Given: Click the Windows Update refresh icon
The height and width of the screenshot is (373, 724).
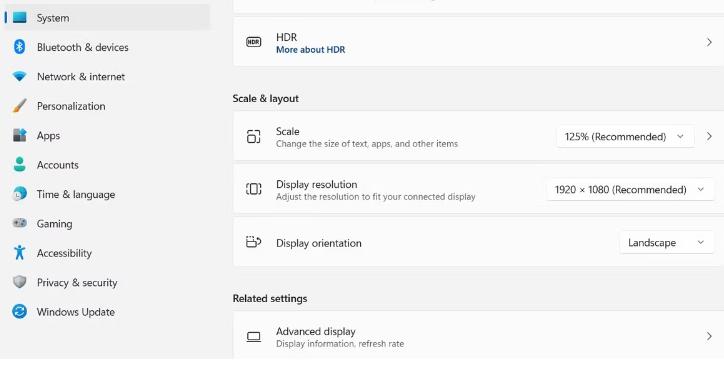Looking at the screenshot, I should [x=19, y=311].
